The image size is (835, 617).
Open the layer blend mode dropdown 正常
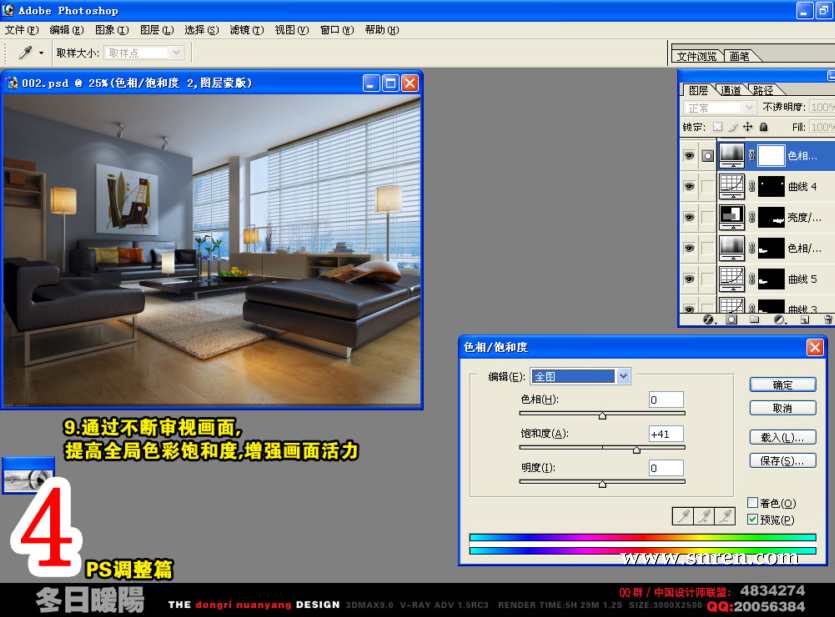719,108
